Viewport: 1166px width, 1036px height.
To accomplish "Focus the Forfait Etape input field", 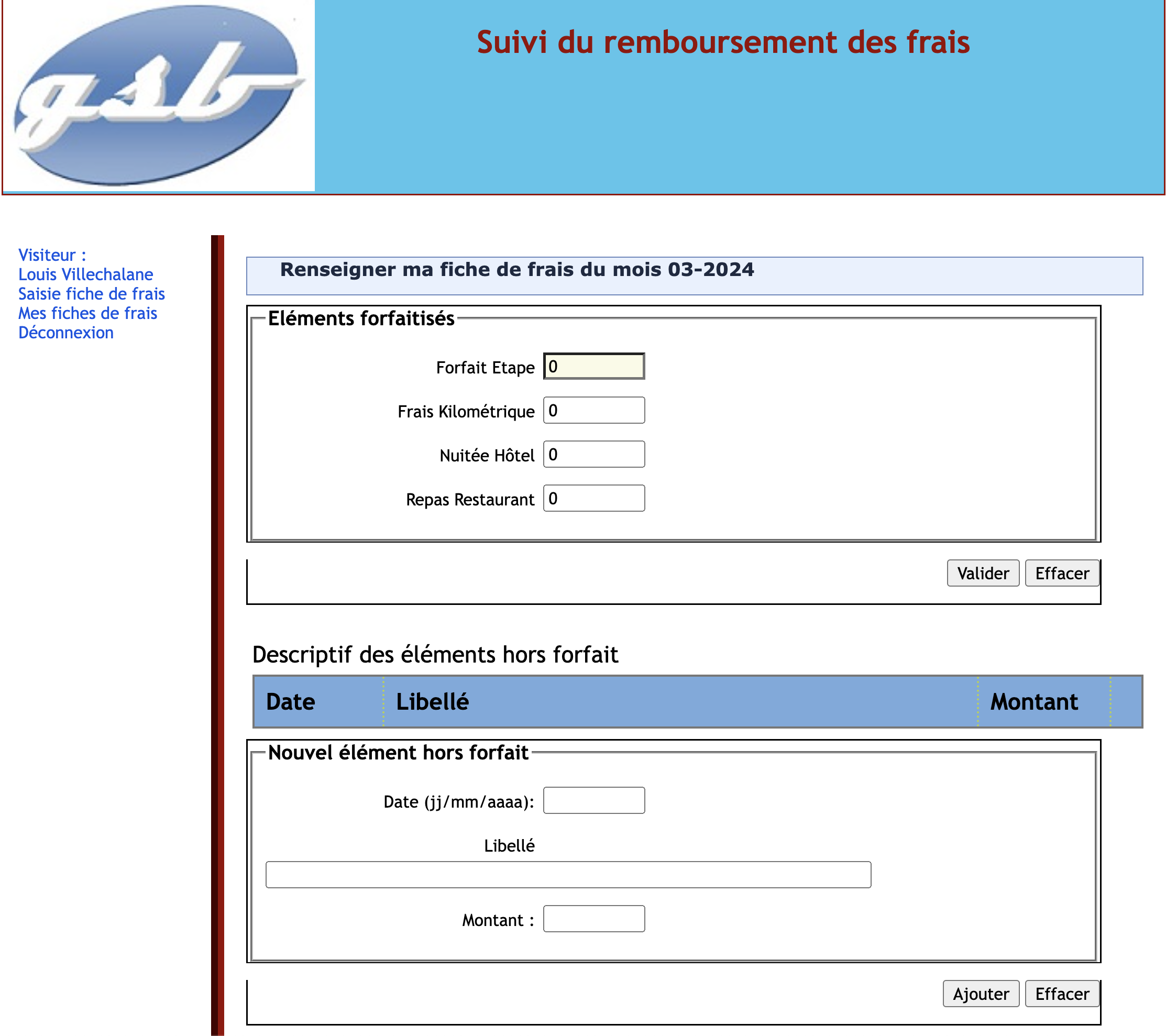I will click(593, 366).
